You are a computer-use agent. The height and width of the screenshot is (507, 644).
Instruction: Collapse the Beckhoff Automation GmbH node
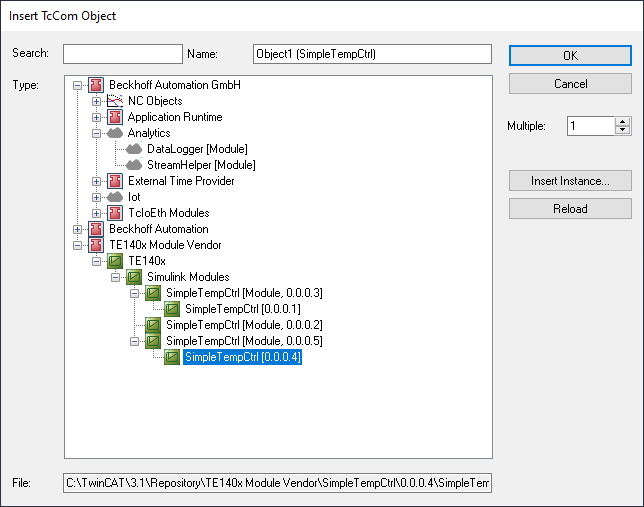click(77, 85)
